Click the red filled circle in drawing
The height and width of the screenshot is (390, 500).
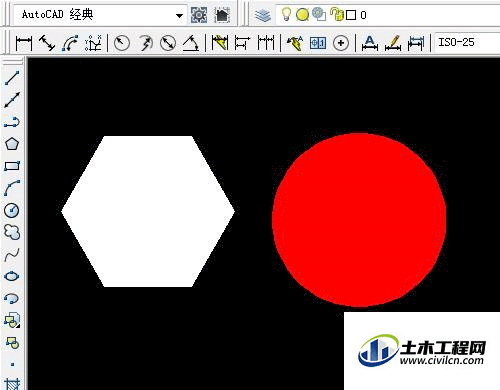359,220
